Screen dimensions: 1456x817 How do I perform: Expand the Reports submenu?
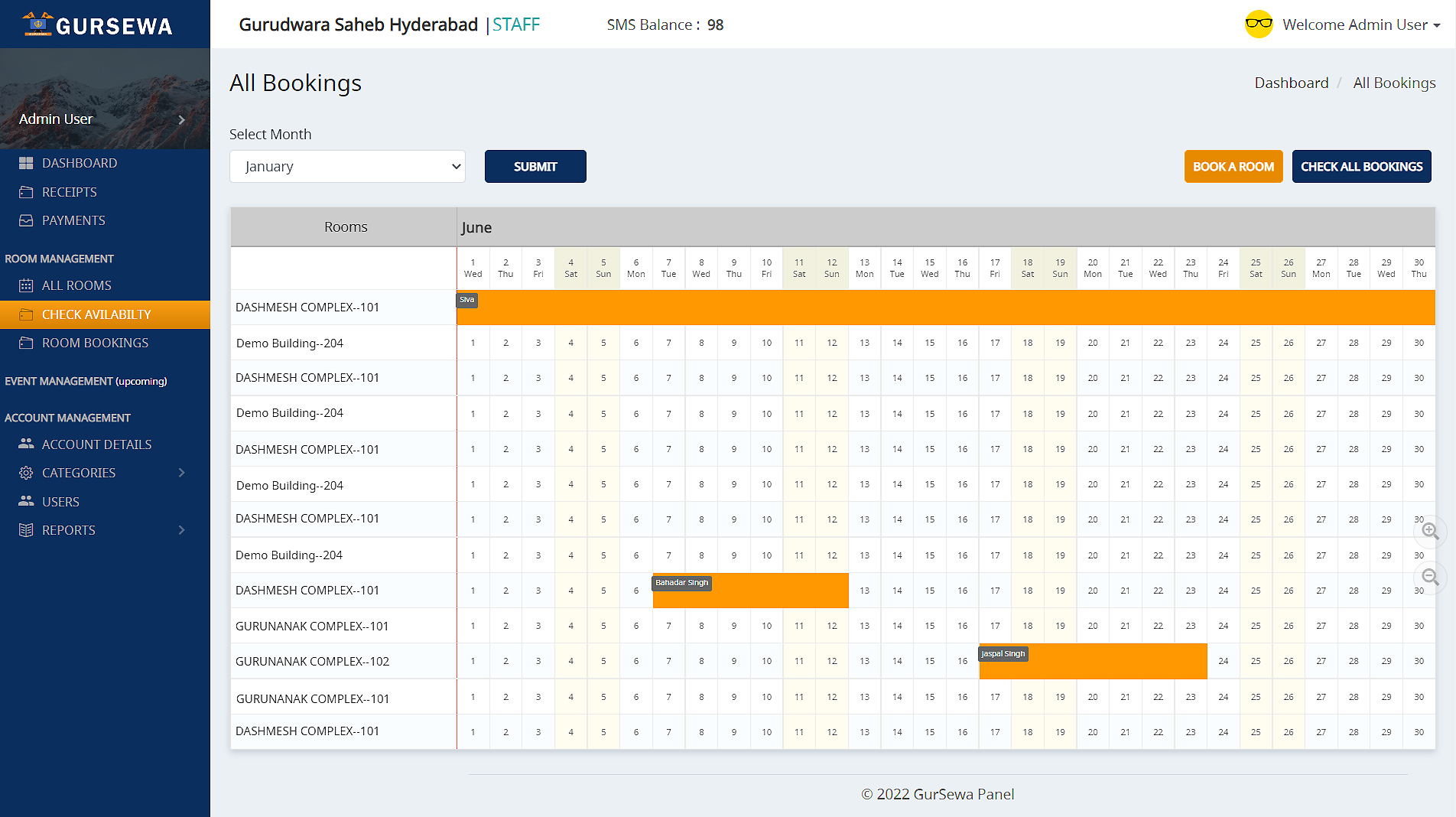coord(181,530)
